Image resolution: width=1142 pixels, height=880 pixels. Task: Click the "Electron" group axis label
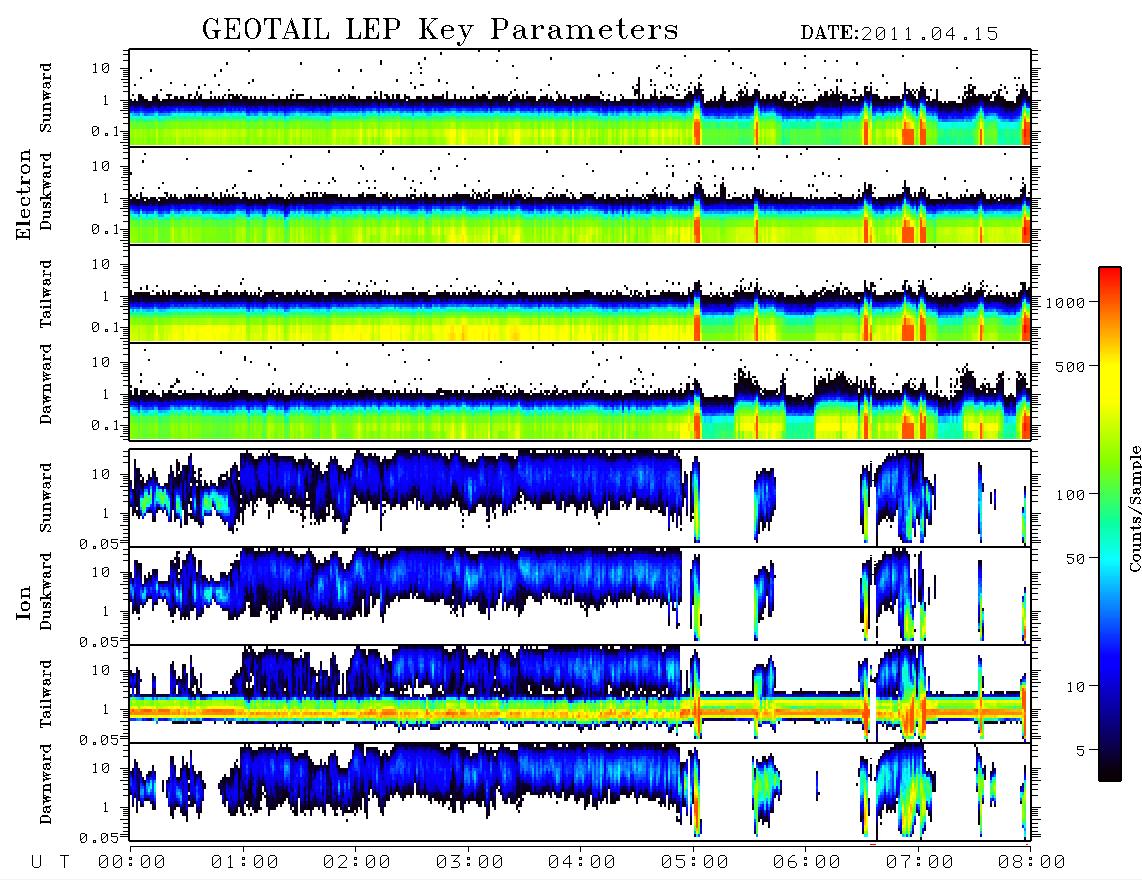(23, 194)
